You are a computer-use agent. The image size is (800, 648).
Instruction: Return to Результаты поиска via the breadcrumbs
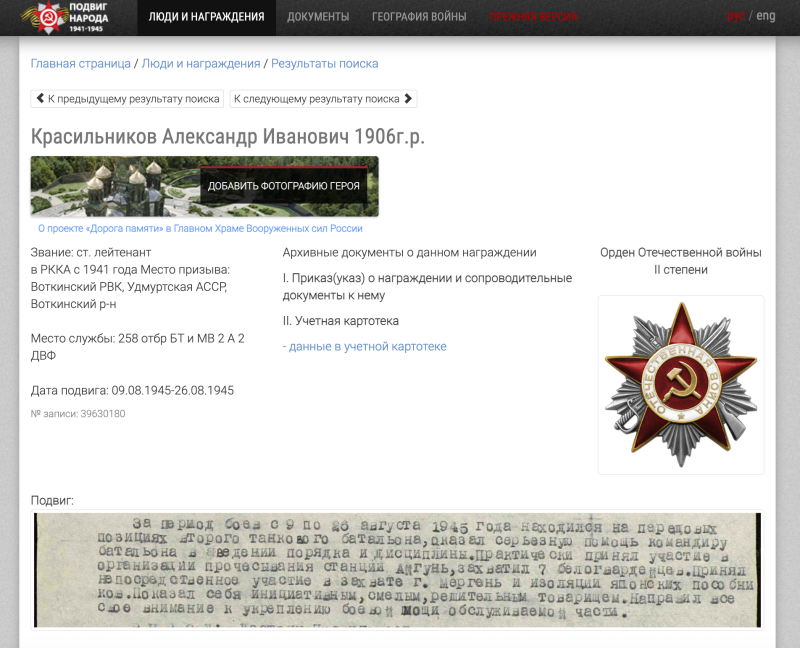pos(324,63)
